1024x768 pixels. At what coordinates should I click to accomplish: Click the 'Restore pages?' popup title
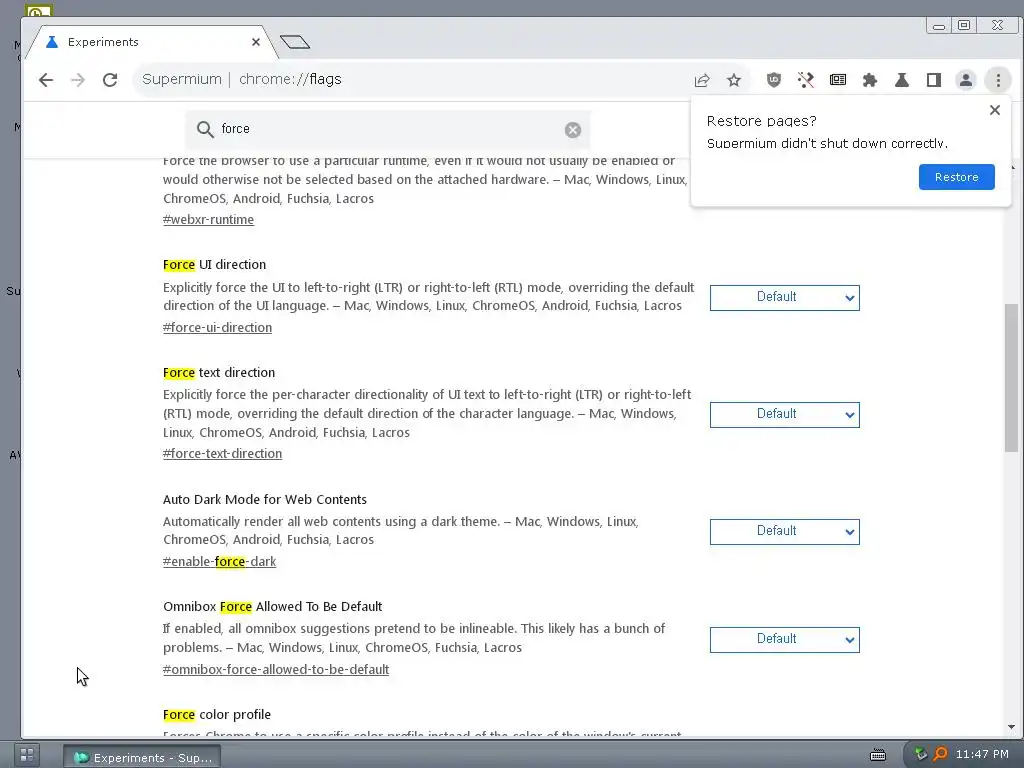[x=761, y=121]
